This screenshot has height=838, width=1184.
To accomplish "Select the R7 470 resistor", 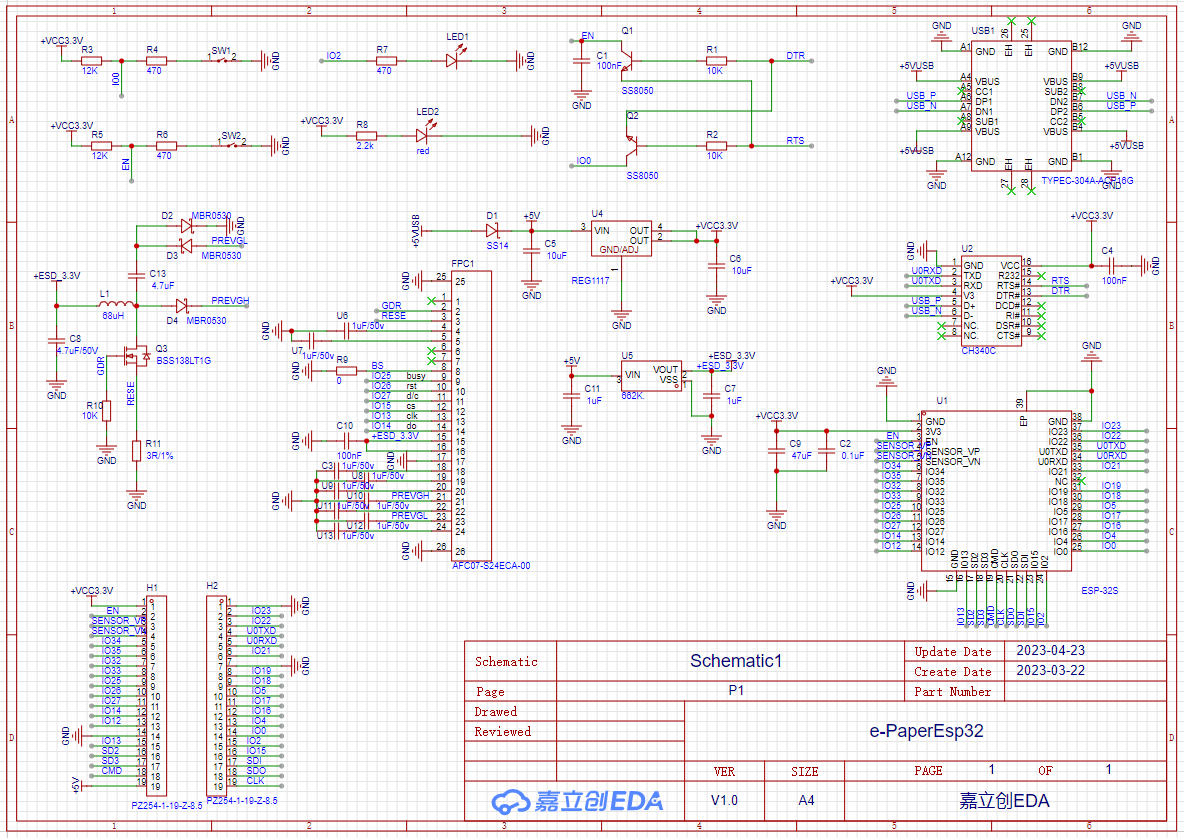I will tap(384, 61).
